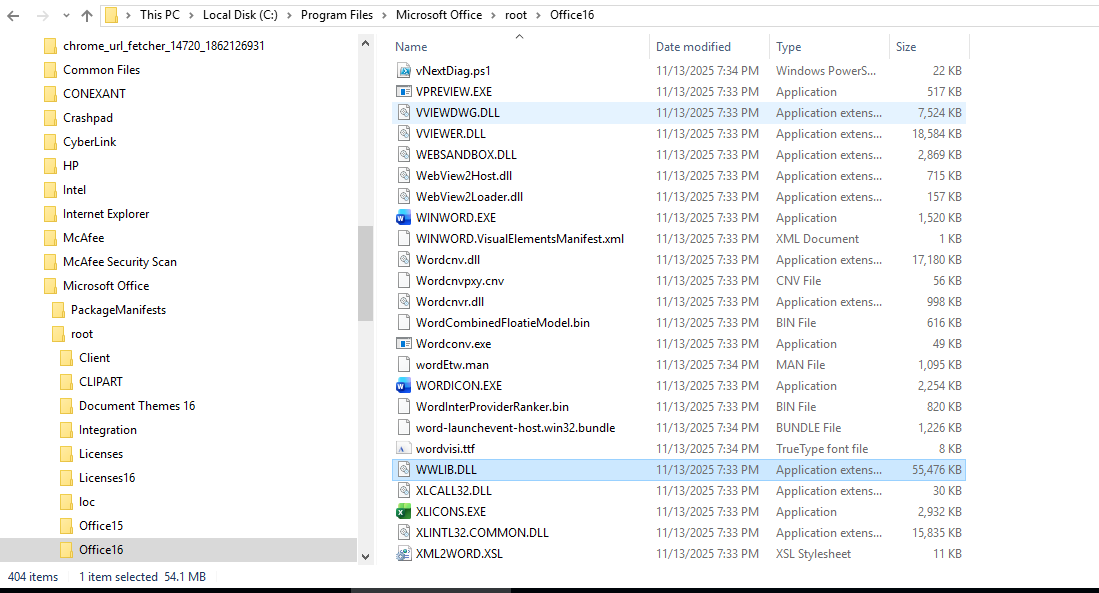Launch the Excel icon for XLICONS.EXE
The width and height of the screenshot is (1099, 593).
pyautogui.click(x=404, y=511)
